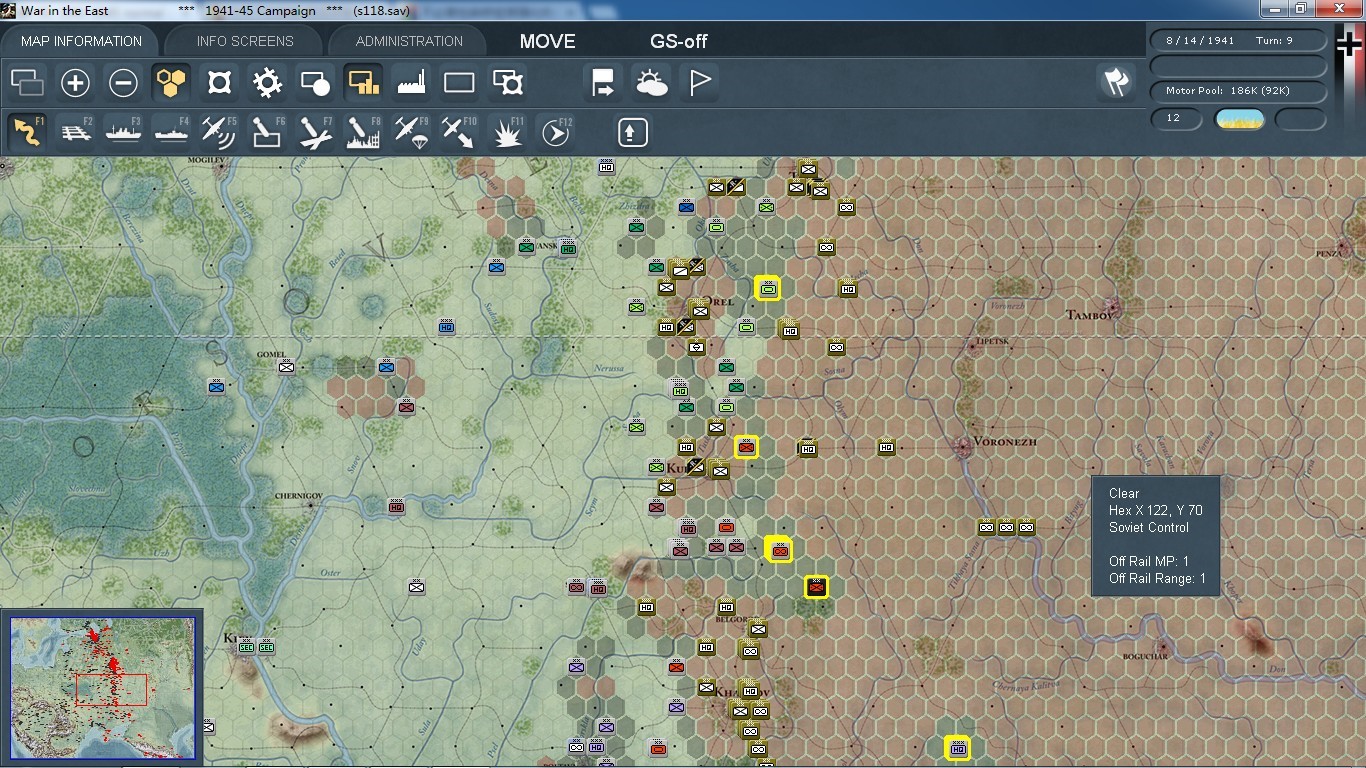This screenshot has height=768, width=1366.
Task: Show factory locations with factory icon
Action: pyautogui.click(x=411, y=82)
